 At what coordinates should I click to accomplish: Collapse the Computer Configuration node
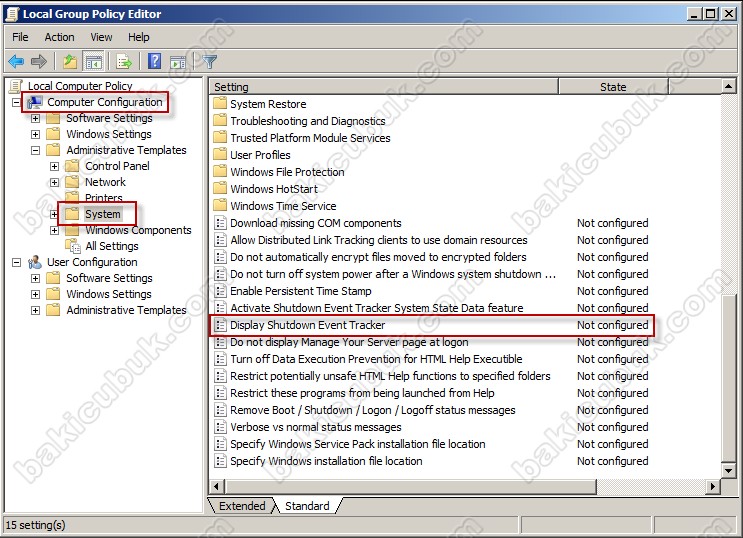17,102
